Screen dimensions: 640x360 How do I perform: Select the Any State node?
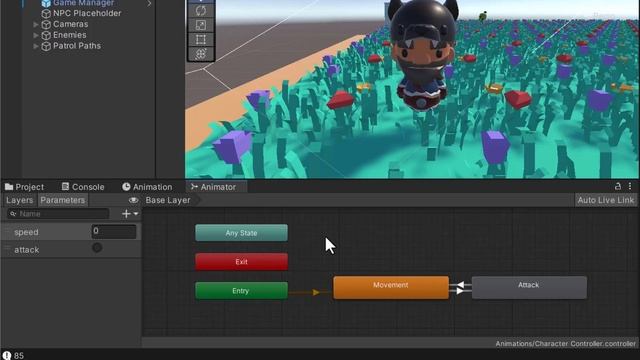[x=241, y=233]
